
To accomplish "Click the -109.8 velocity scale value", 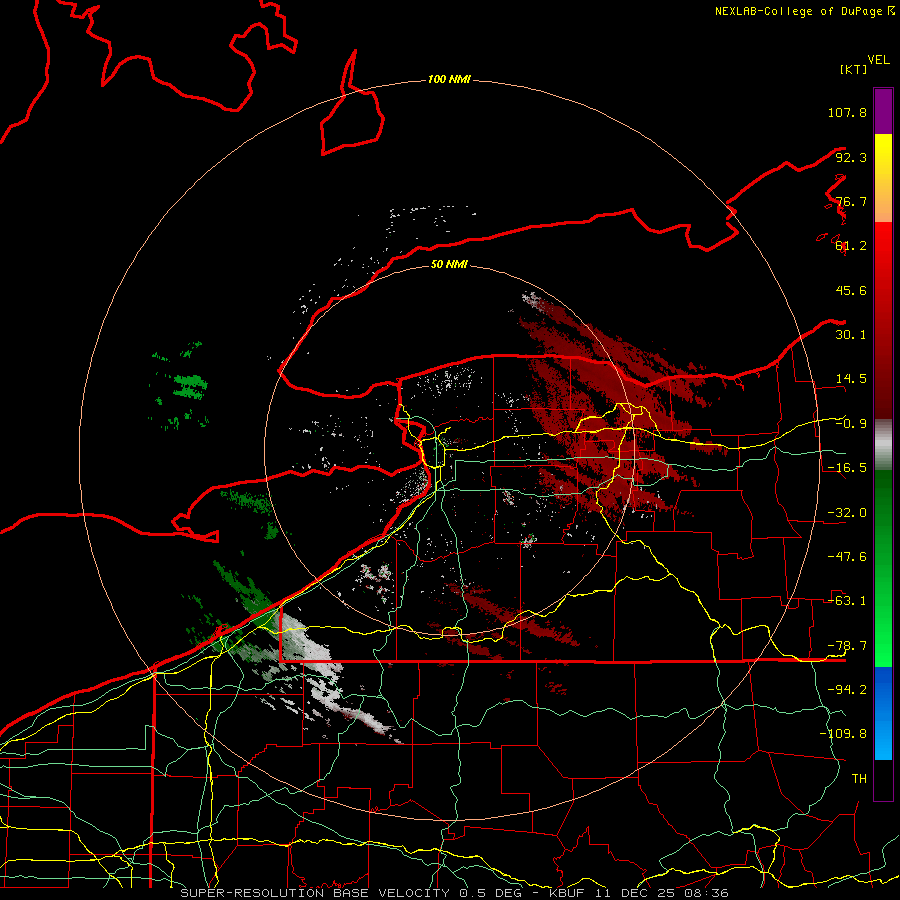I will (843, 734).
